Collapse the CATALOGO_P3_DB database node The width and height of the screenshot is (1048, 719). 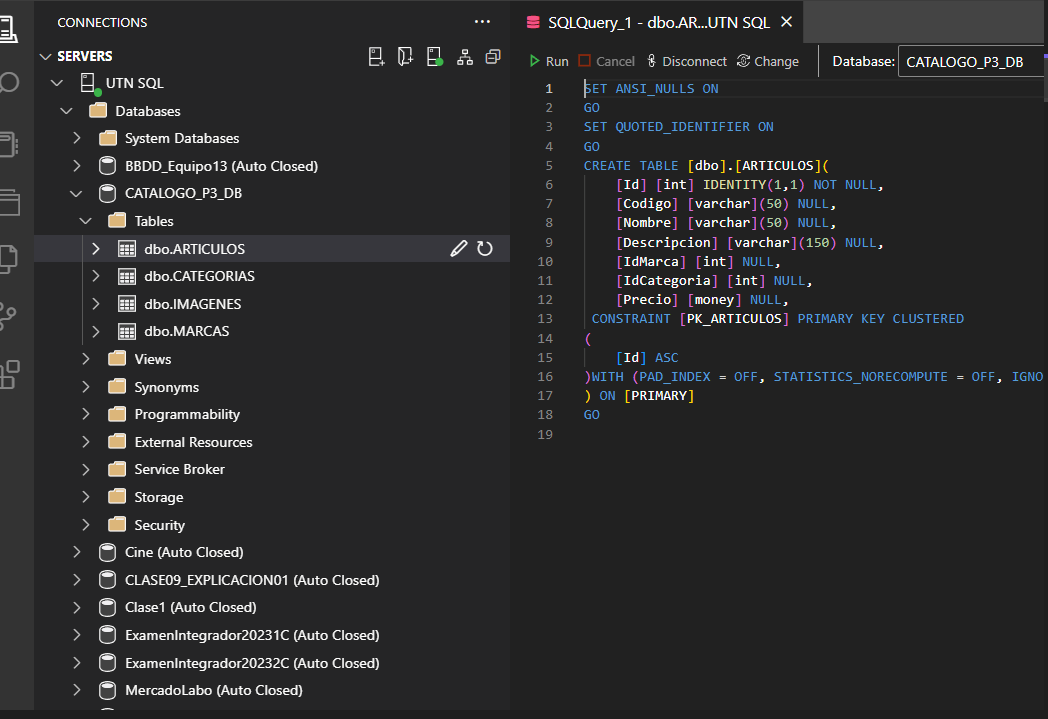coord(77,194)
